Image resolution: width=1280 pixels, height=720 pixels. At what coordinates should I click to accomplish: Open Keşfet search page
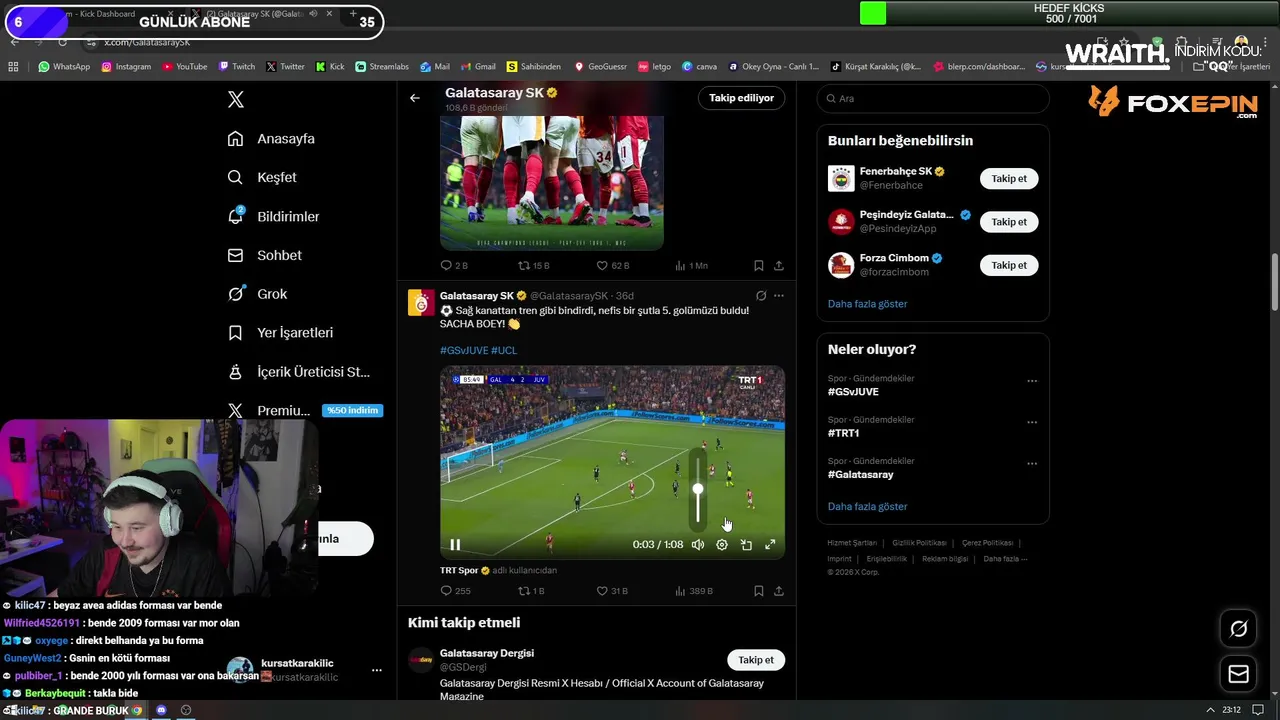262,177
